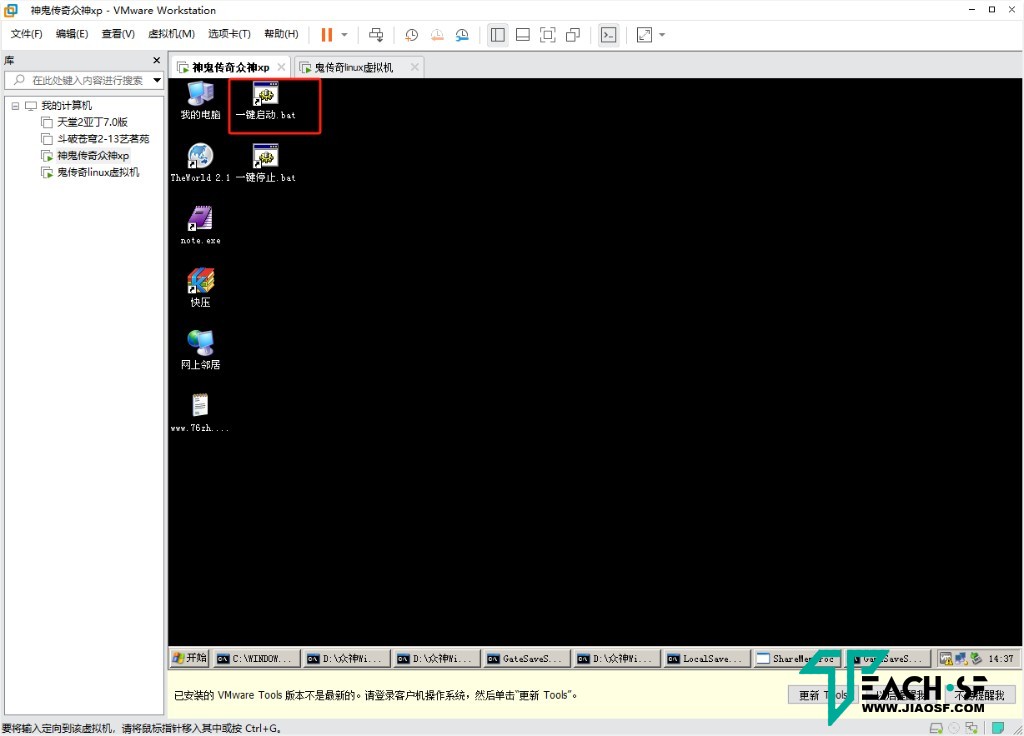The image size is (1024, 736).
Task: Toggle the thumbnail bar view
Action: [x=522, y=35]
